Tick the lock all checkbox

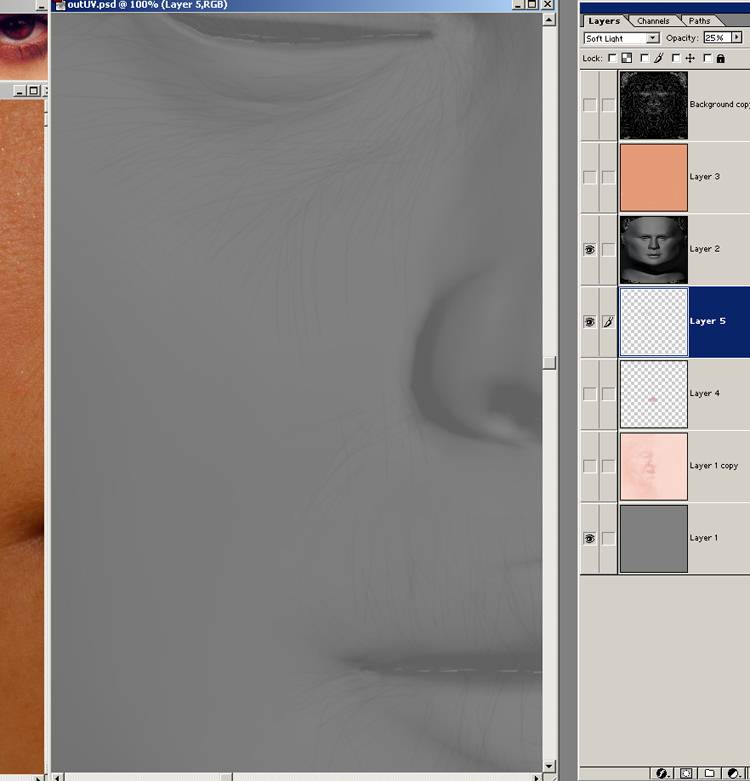point(707,59)
